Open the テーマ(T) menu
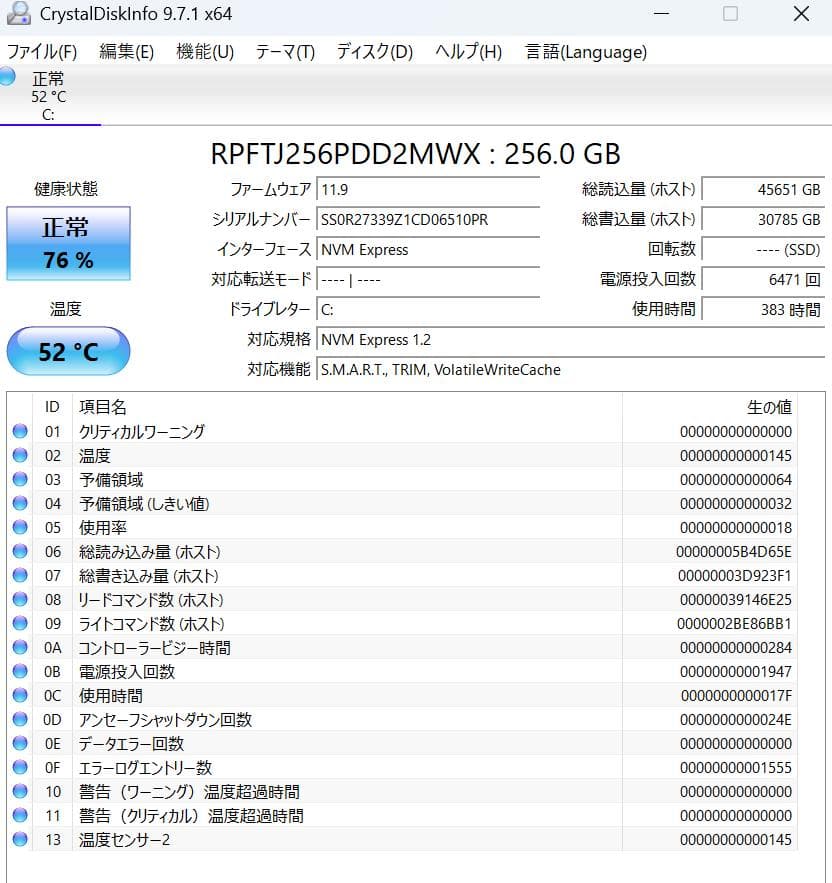The width and height of the screenshot is (832, 883). coord(285,52)
